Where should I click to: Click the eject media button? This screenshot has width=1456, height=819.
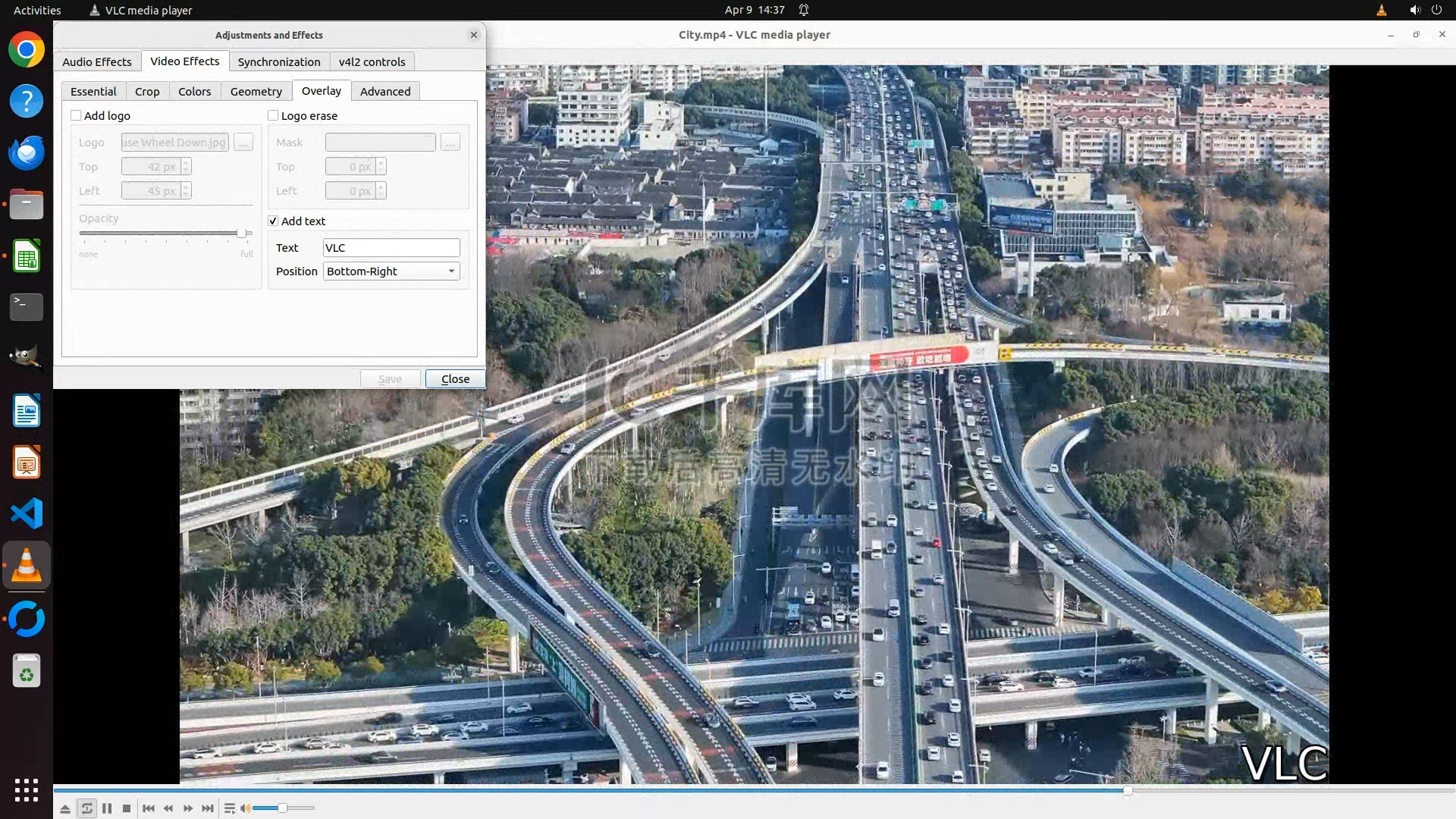65,808
